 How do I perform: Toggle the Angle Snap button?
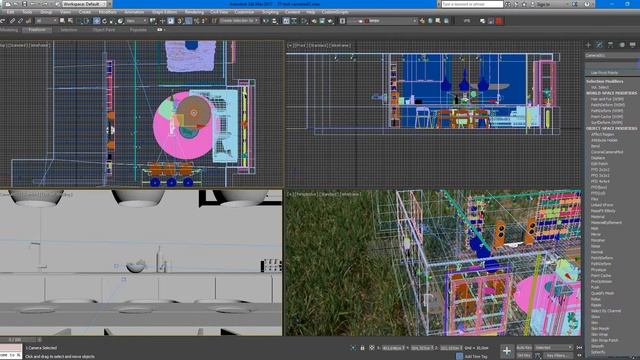(188, 21)
